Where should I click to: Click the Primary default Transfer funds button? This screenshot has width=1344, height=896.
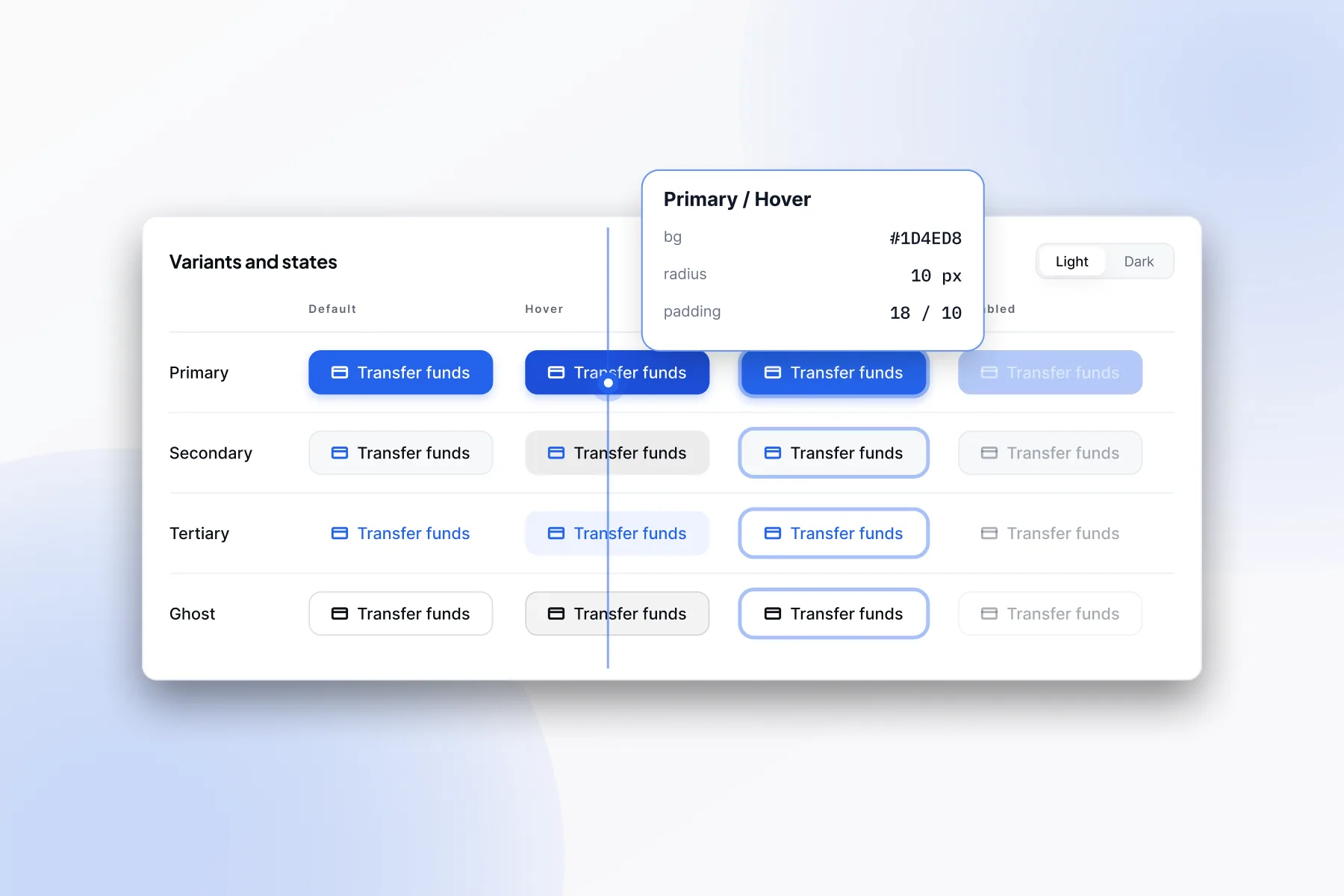point(401,373)
